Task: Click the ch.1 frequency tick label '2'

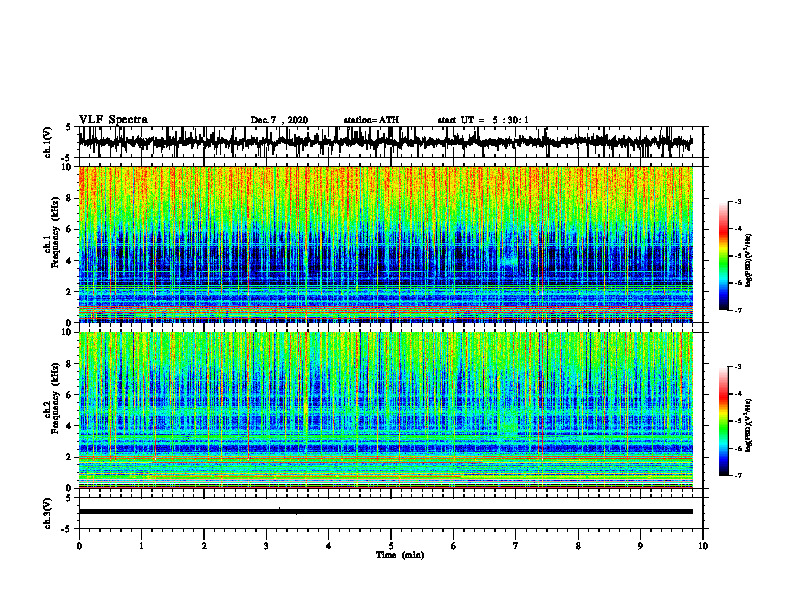Action: coord(69,292)
